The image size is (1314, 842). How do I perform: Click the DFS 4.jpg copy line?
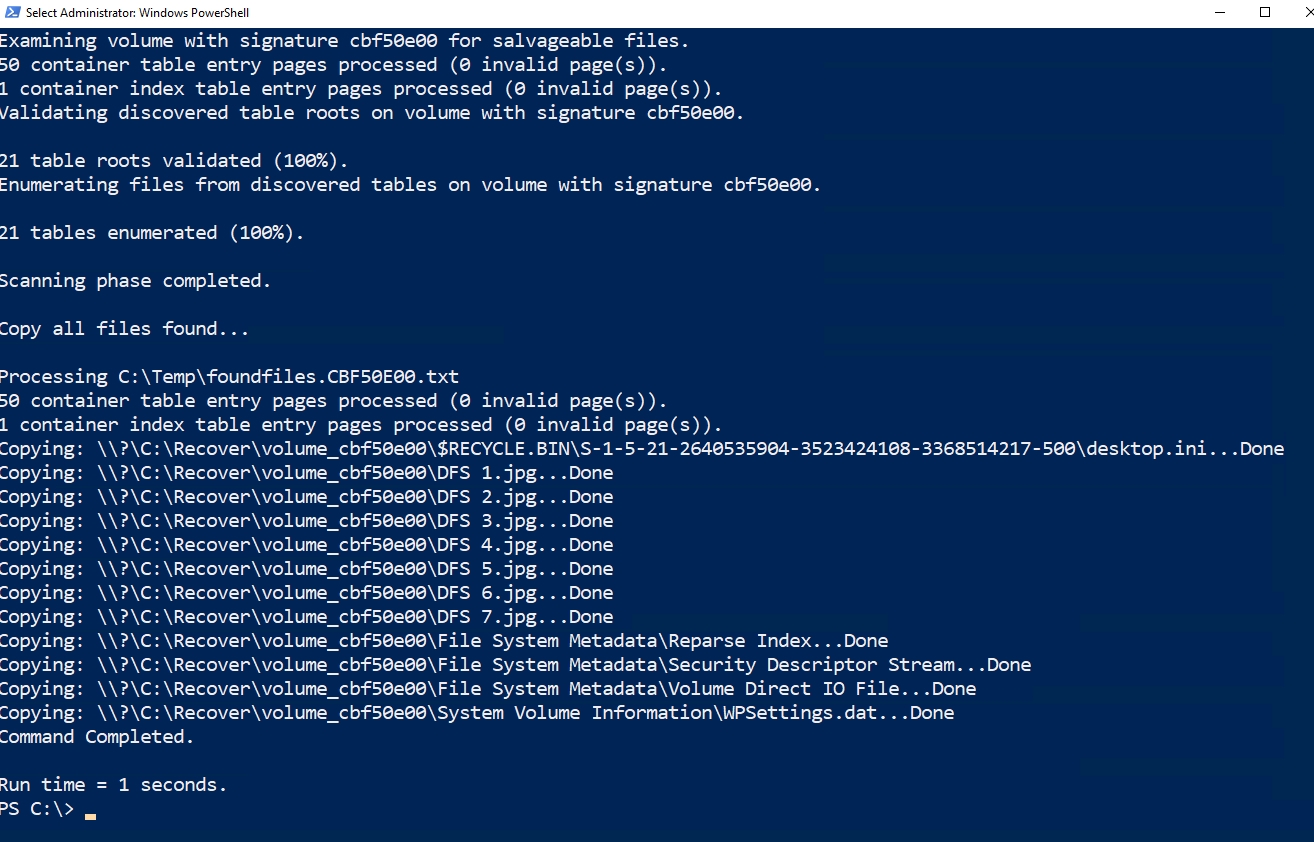click(306, 545)
